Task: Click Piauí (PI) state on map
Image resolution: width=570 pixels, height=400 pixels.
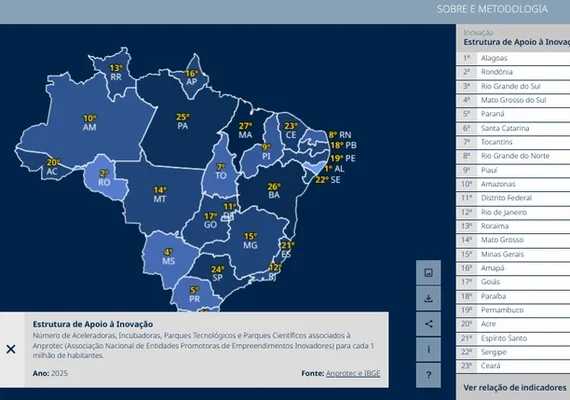Action: click(266, 152)
